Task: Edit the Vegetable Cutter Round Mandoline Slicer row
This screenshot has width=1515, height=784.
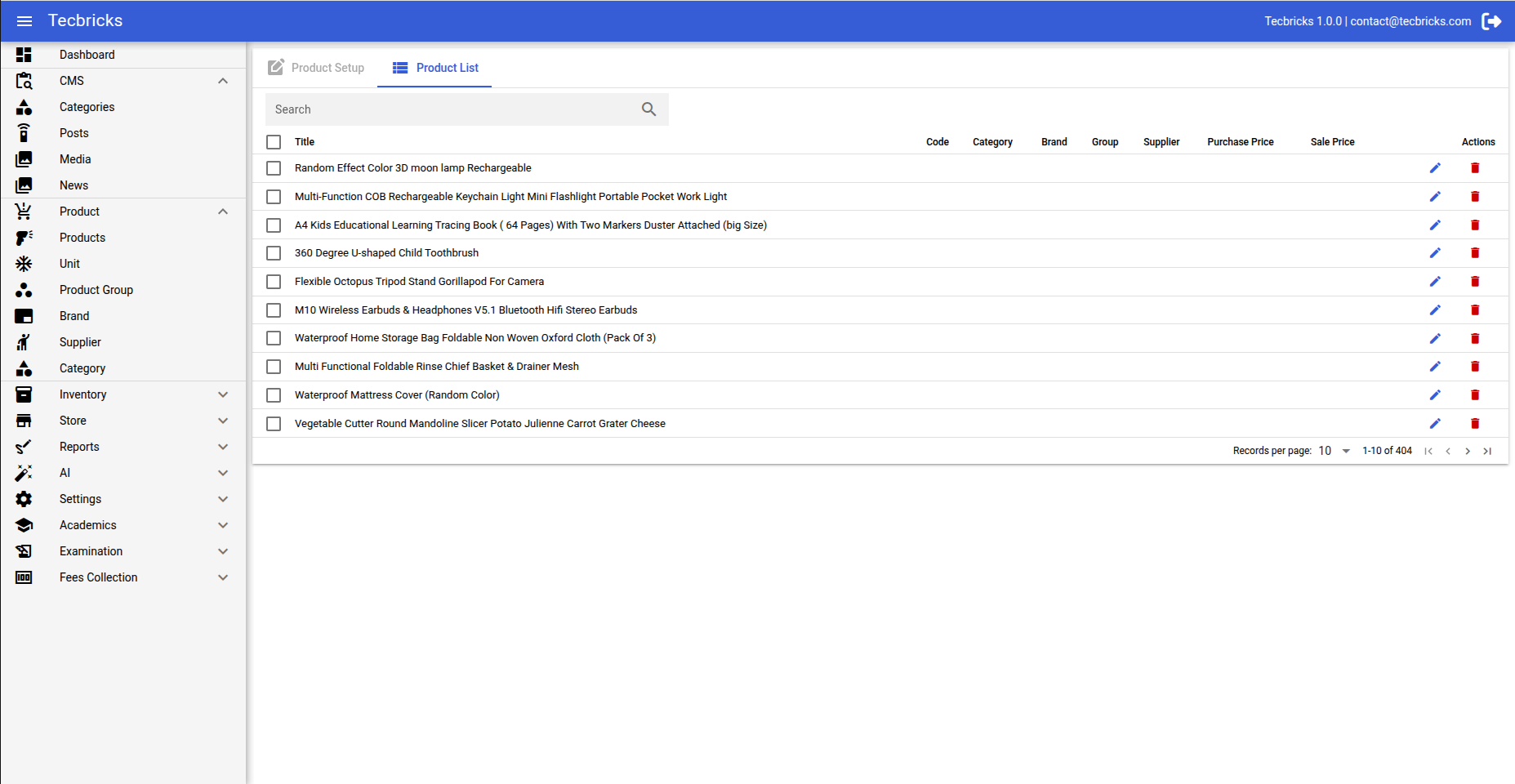Action: tap(1435, 424)
